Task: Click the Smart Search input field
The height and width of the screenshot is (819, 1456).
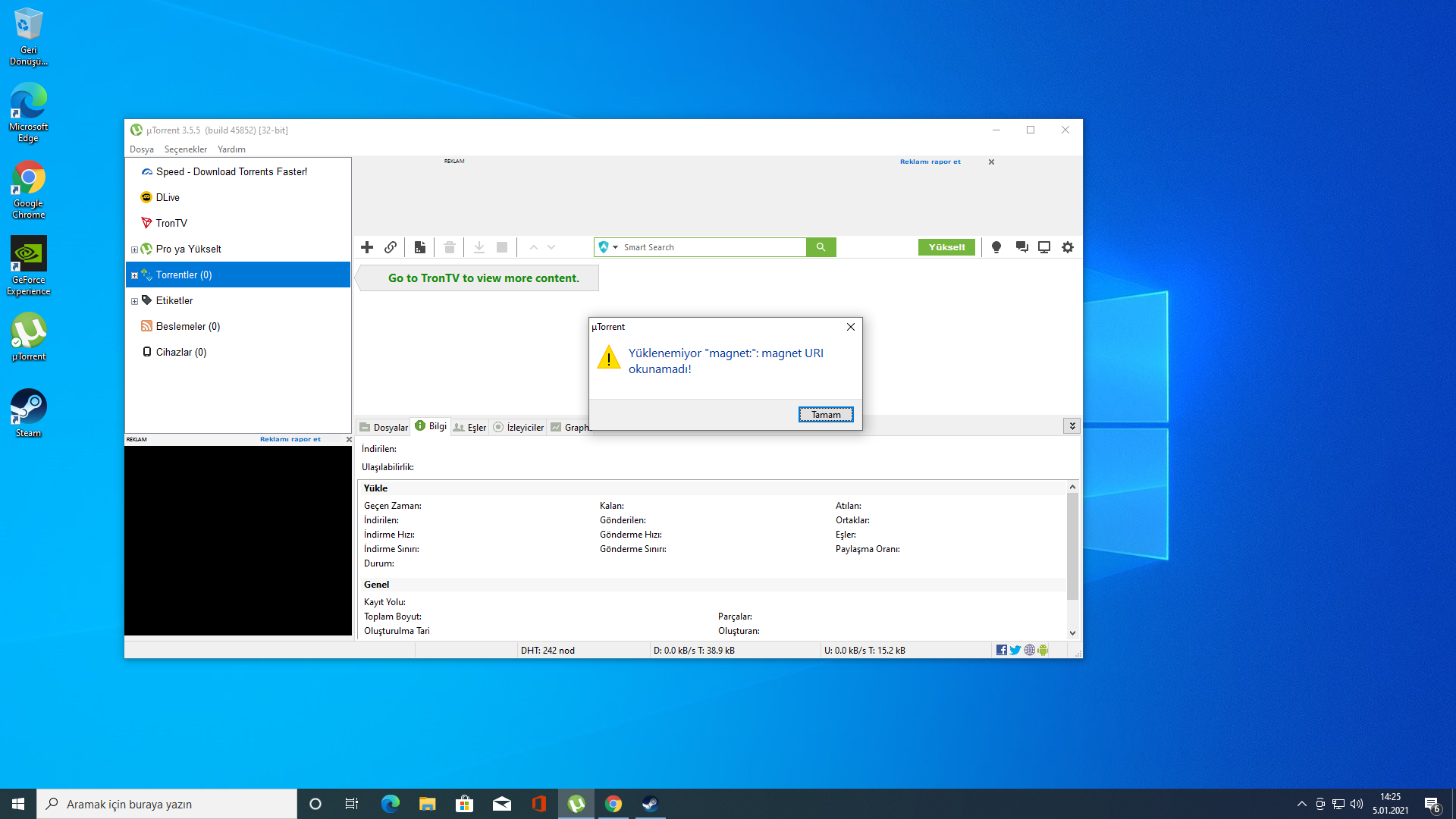Action: 711,247
